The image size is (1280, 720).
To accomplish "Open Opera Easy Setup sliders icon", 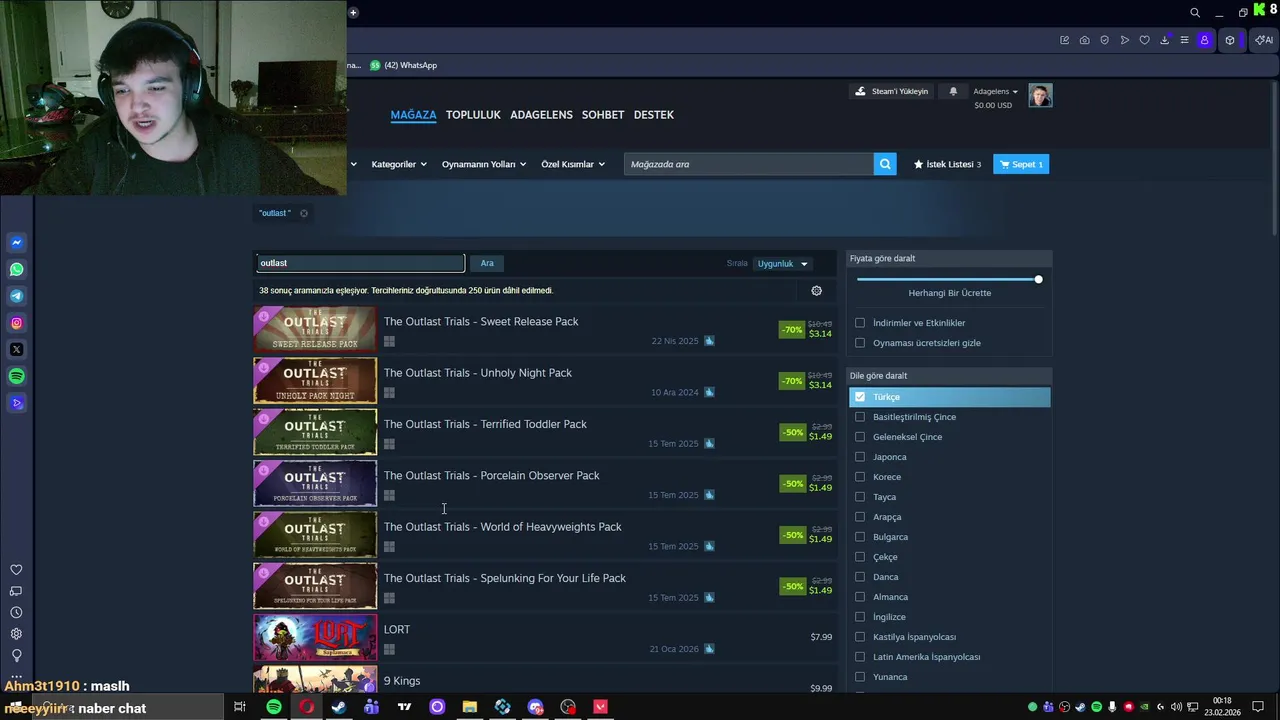I will coord(1184,40).
